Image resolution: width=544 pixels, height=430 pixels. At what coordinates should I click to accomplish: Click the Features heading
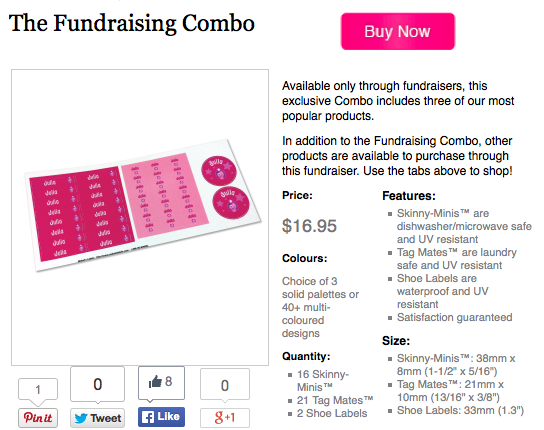click(x=409, y=196)
